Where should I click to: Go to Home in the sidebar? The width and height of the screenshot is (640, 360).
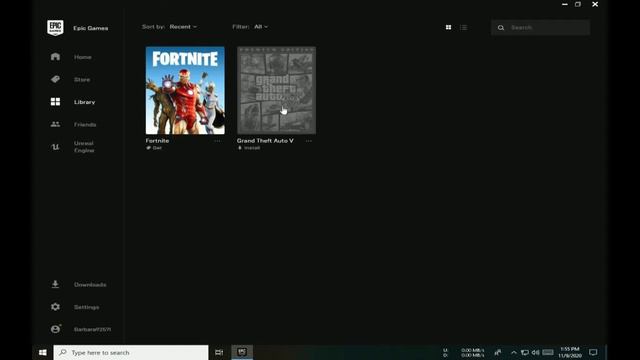coord(83,57)
